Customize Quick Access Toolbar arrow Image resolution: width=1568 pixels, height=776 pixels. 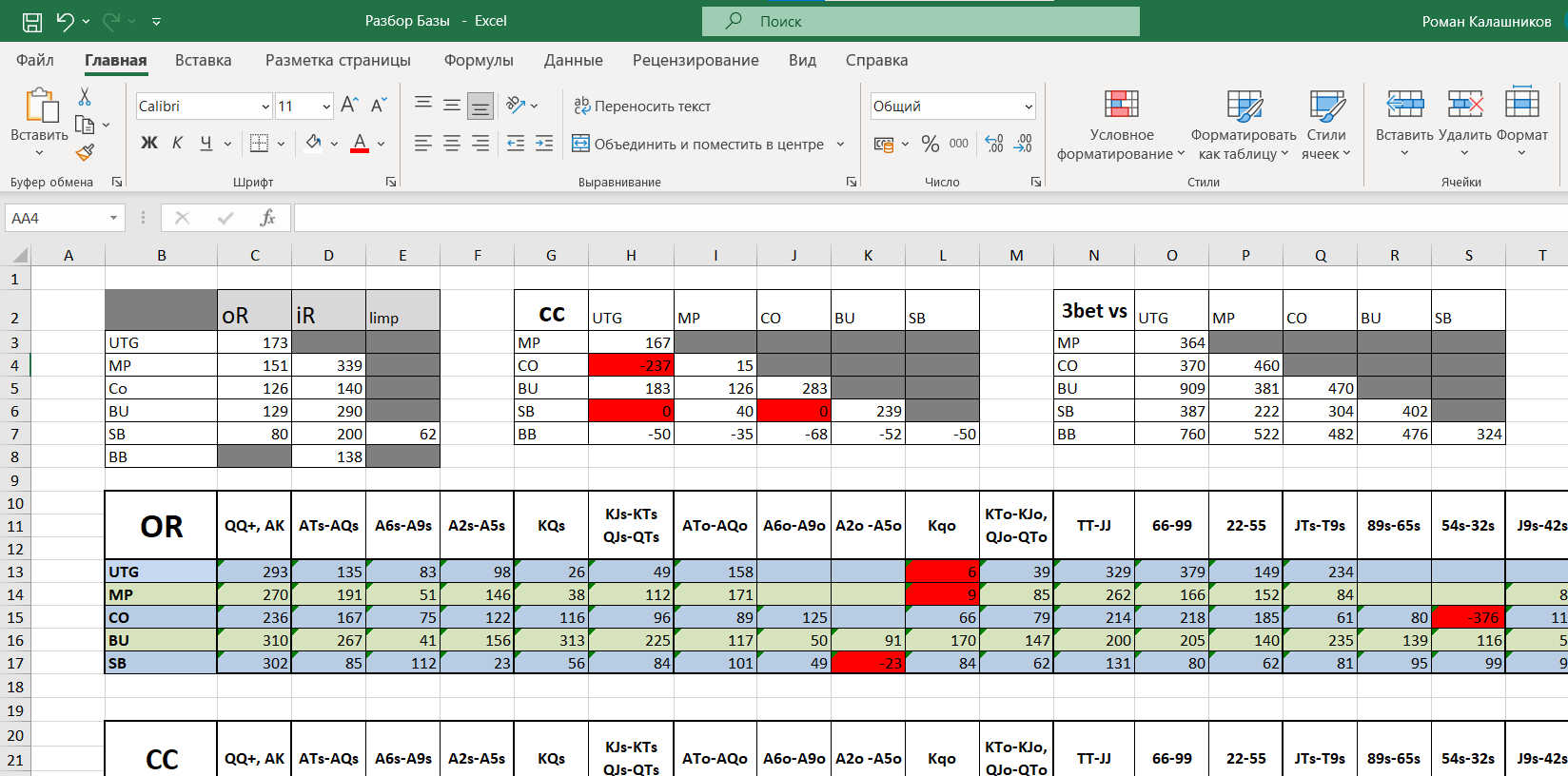click(x=156, y=21)
